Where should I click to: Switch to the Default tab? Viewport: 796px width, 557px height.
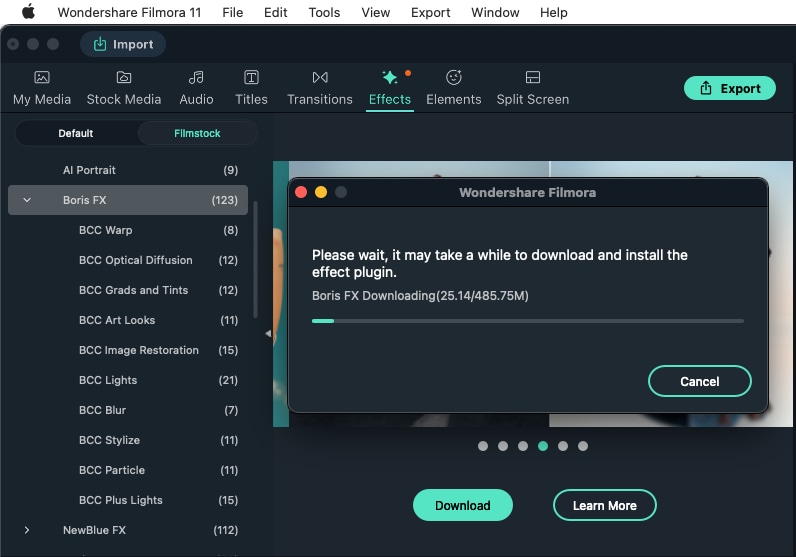tap(76, 133)
